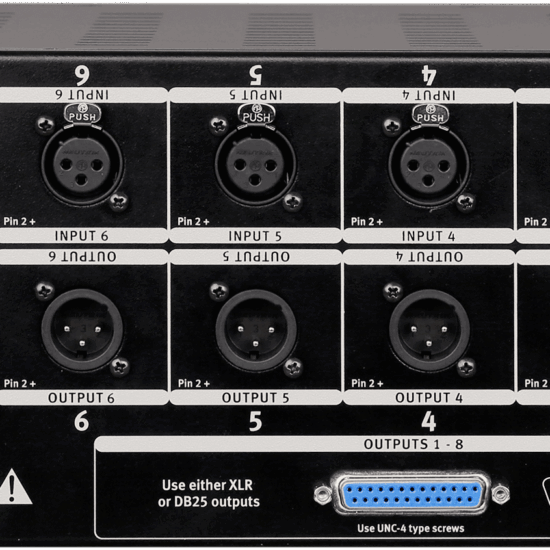Click the upside-down 'OUTPUT 6' label
Screen dimensions: 550x550
tap(82, 257)
